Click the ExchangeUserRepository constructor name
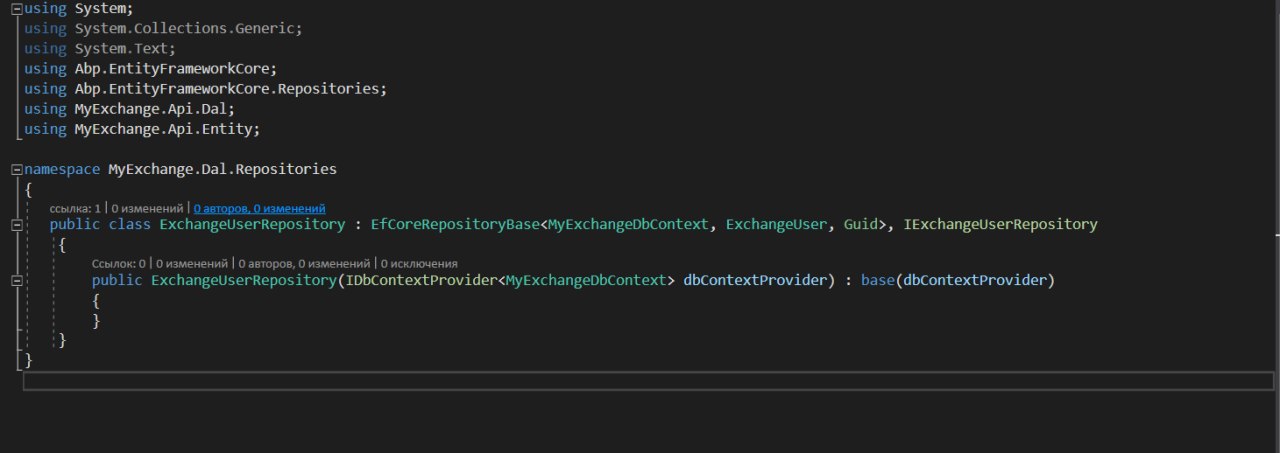1280x453 pixels. coord(243,281)
